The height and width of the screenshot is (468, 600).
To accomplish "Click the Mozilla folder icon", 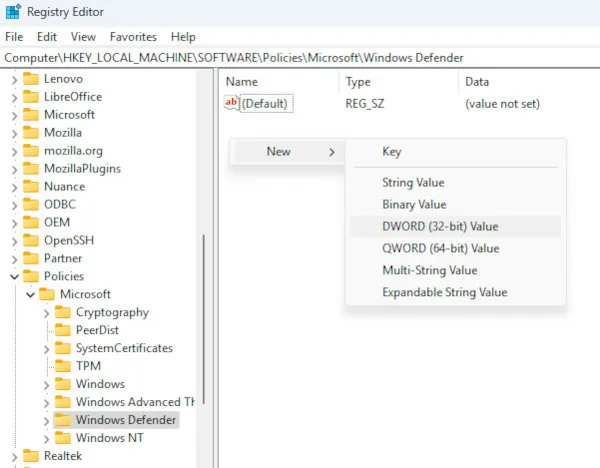I will (31, 133).
